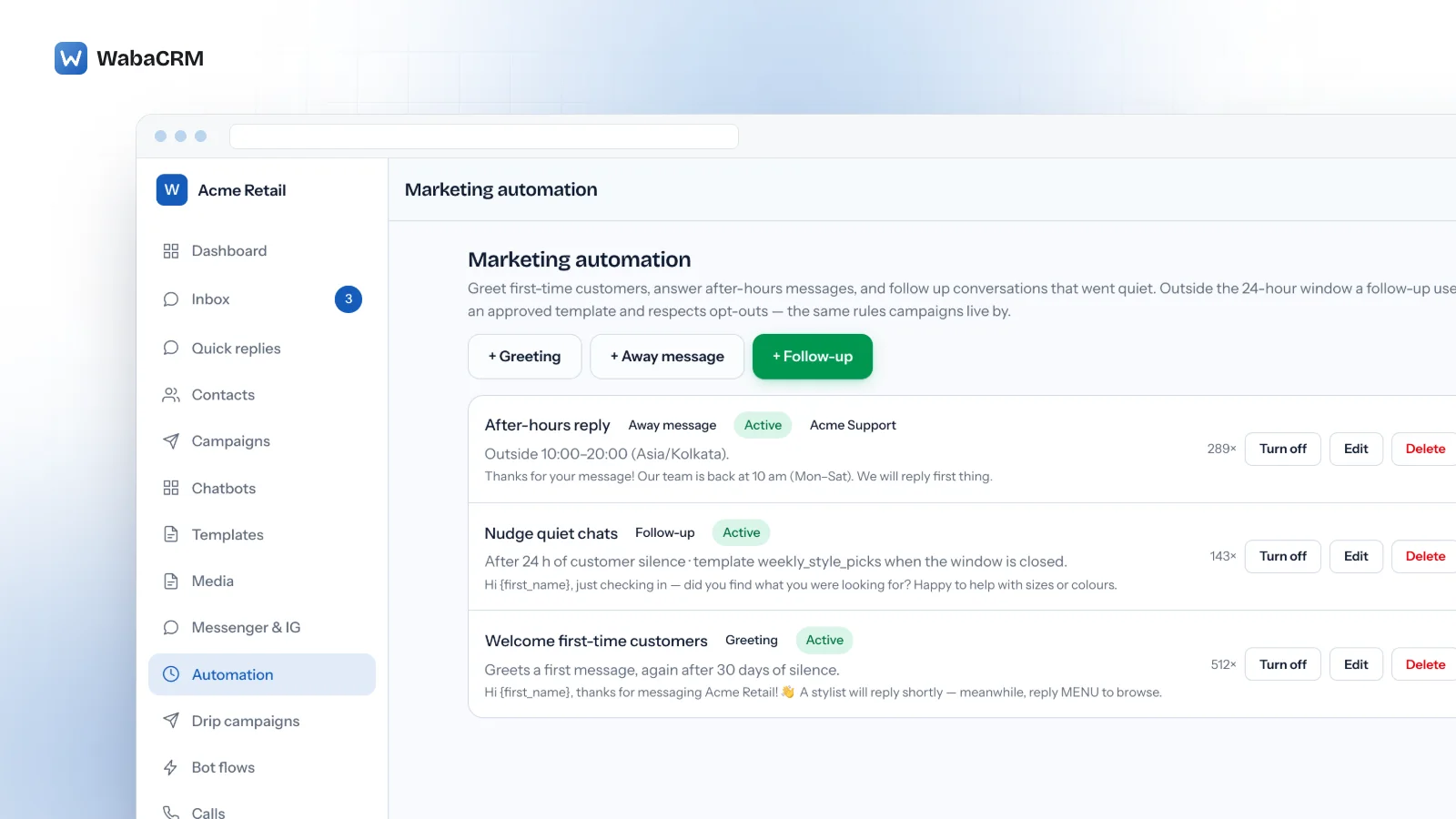Click the Away message type label
The width and height of the screenshot is (1456, 819).
point(672,425)
